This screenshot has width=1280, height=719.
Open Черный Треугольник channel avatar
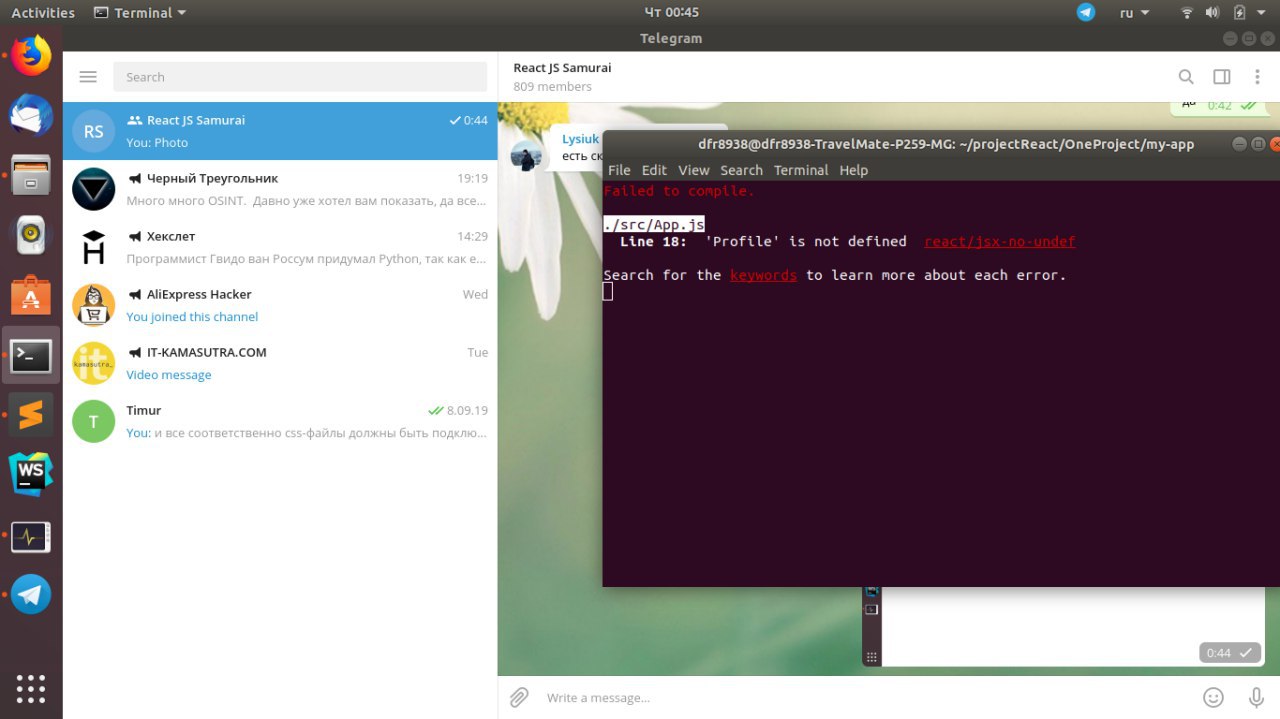point(94,189)
